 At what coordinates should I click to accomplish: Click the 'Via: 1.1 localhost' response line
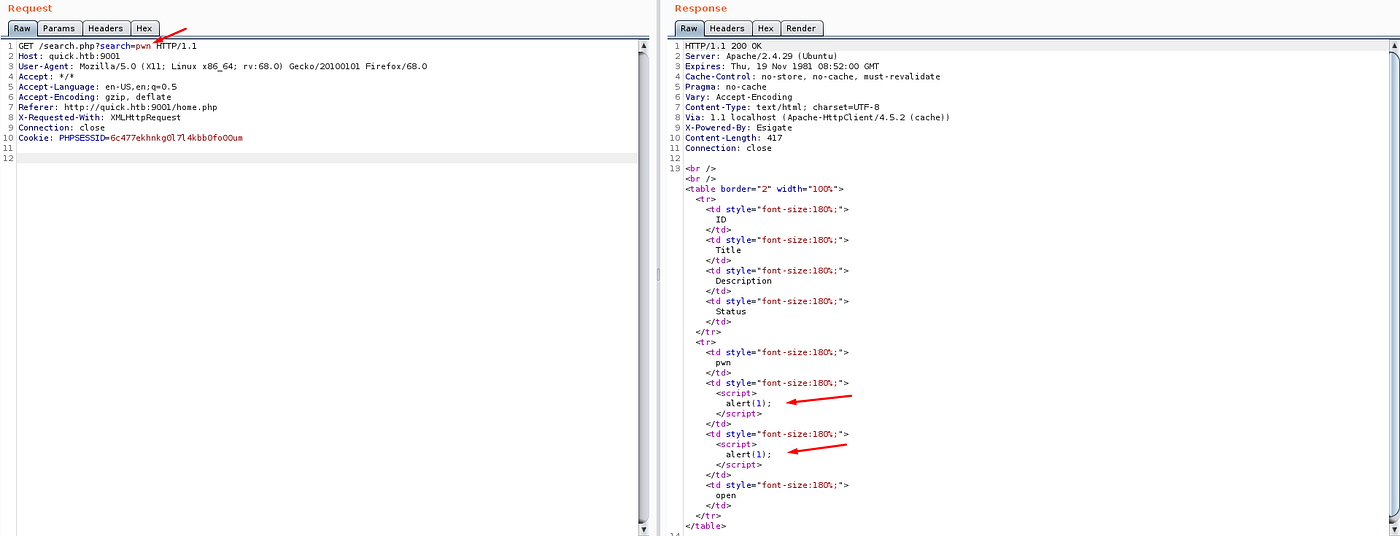[818, 117]
